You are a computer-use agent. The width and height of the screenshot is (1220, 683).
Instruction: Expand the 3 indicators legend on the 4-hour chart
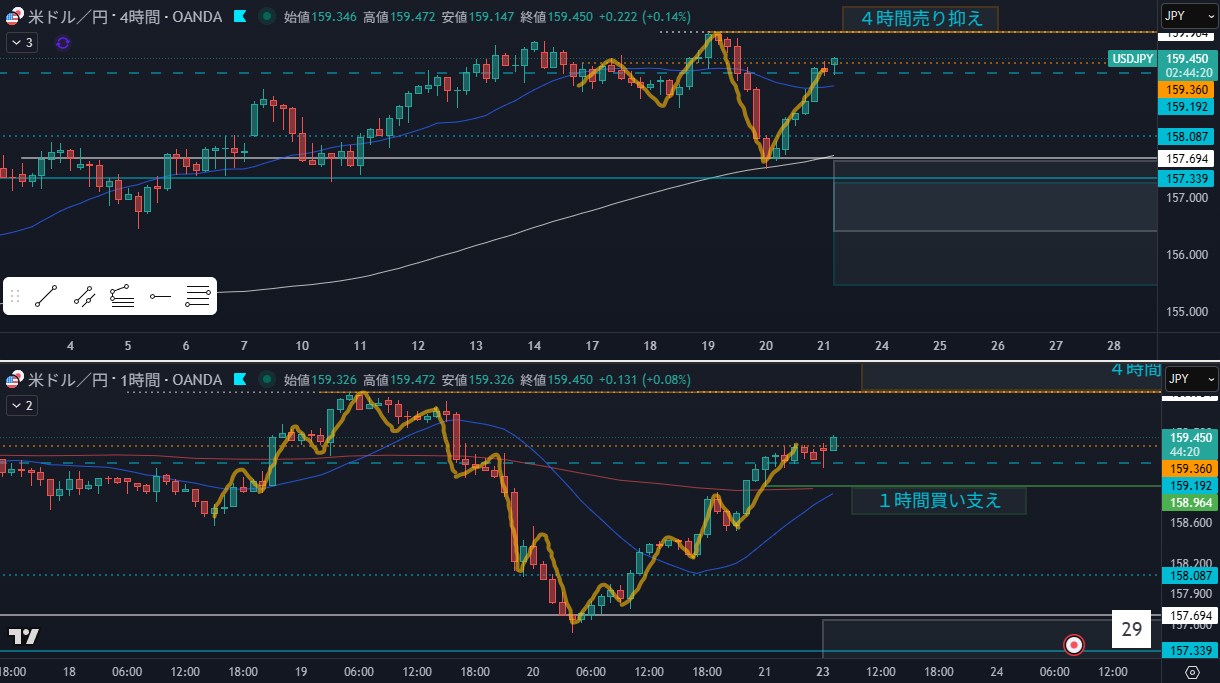(22, 43)
